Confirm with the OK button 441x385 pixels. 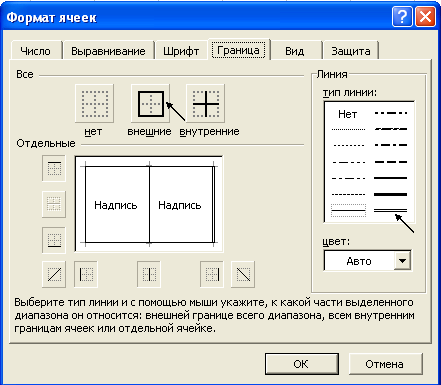(302, 364)
